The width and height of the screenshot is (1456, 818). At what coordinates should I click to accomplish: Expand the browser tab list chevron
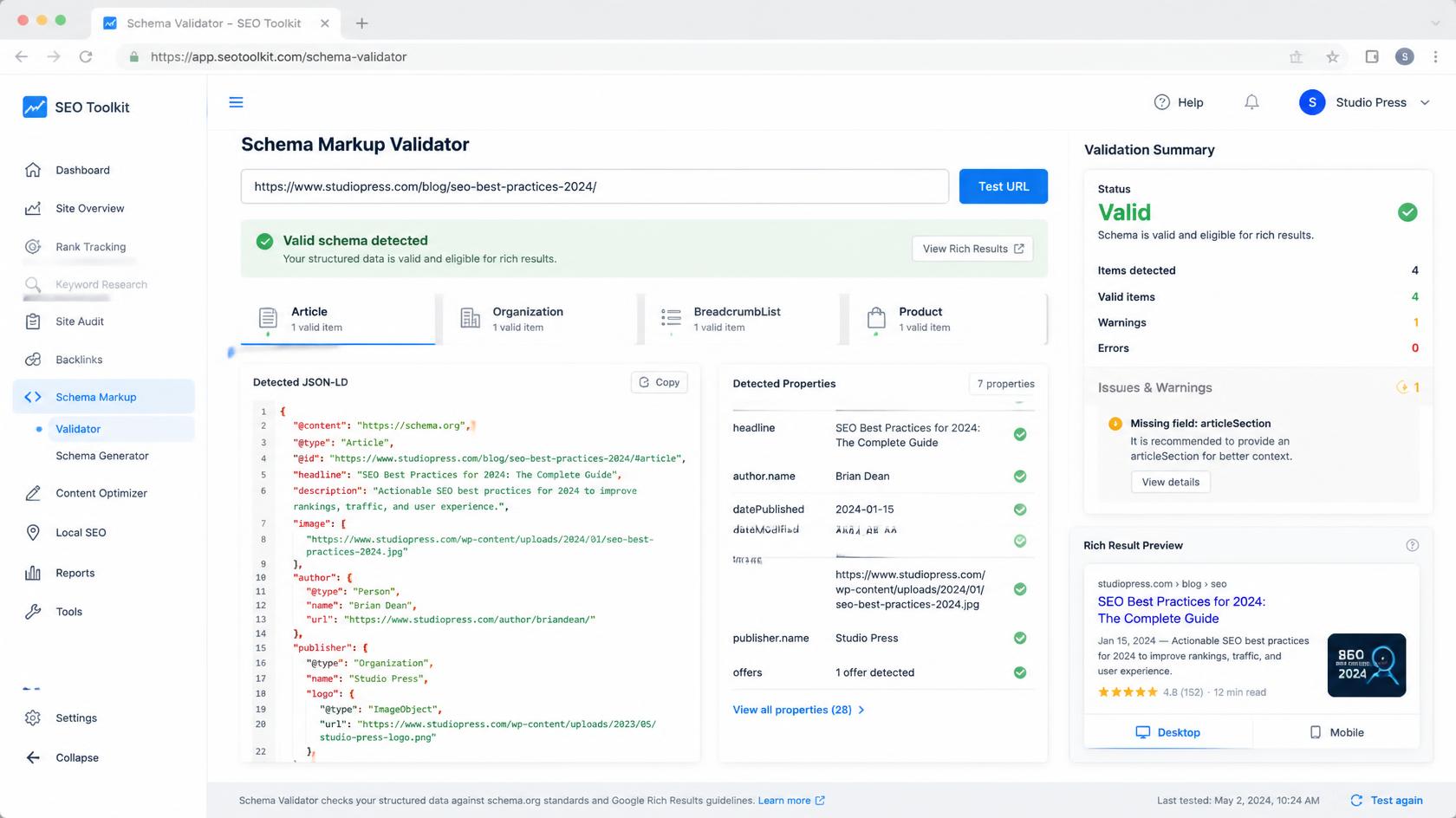(1435, 23)
